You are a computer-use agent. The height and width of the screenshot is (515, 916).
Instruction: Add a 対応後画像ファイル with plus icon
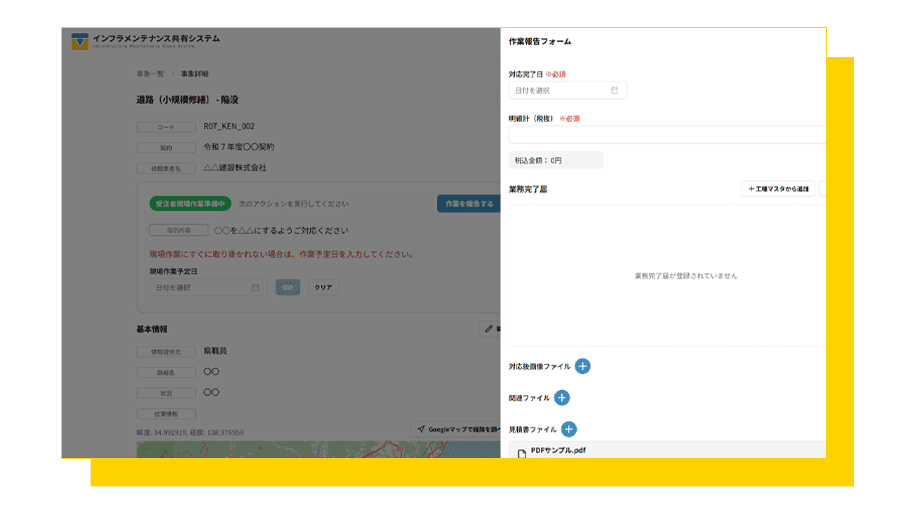(x=582, y=366)
